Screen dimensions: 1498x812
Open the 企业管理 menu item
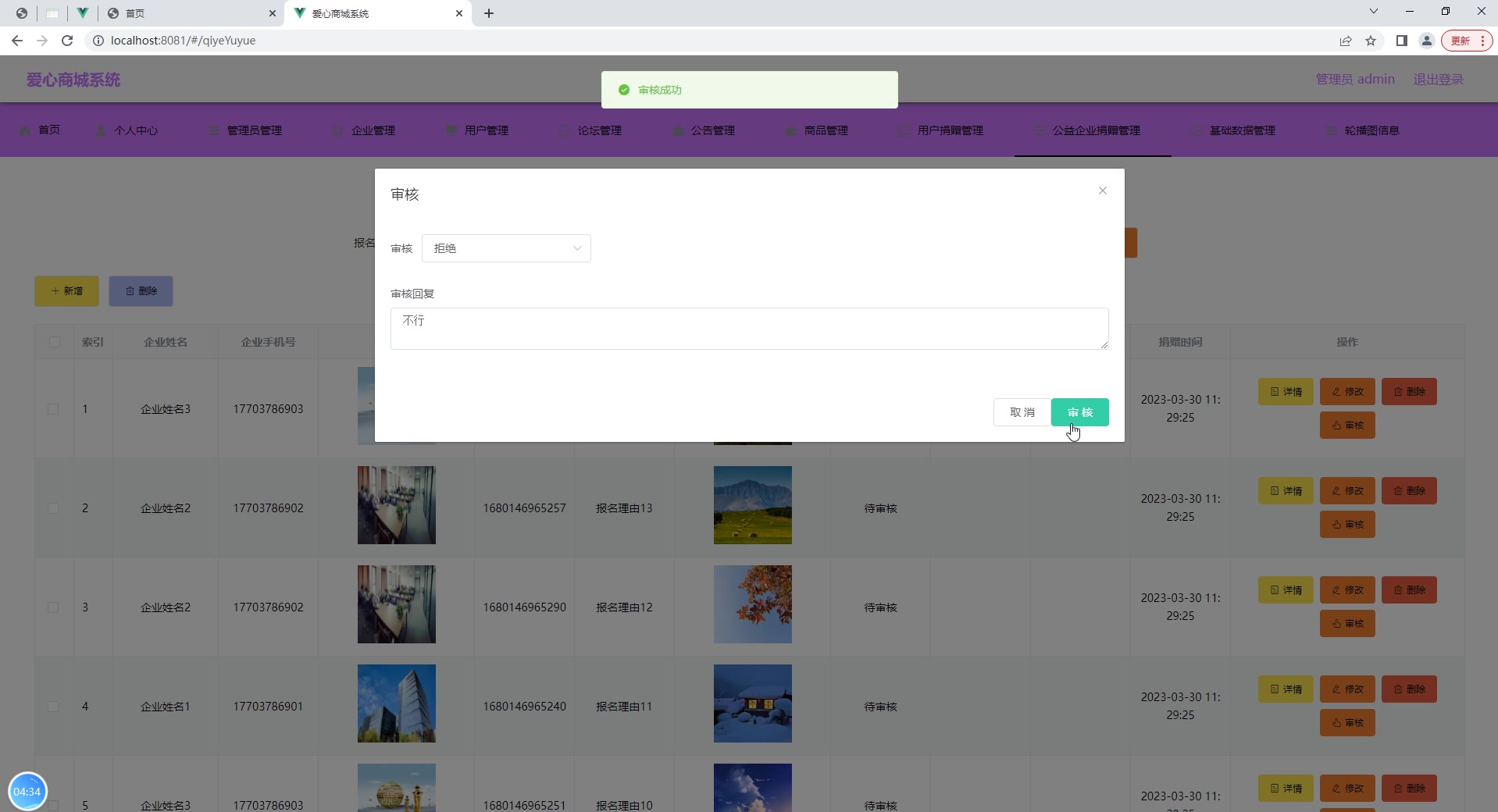[x=364, y=130]
